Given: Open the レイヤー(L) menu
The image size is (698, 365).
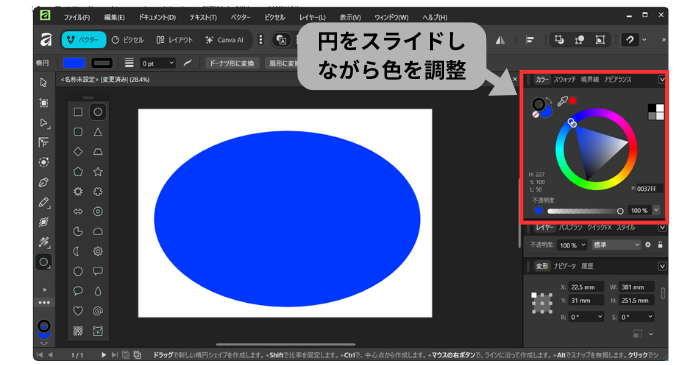Looking at the screenshot, I should (x=312, y=17).
